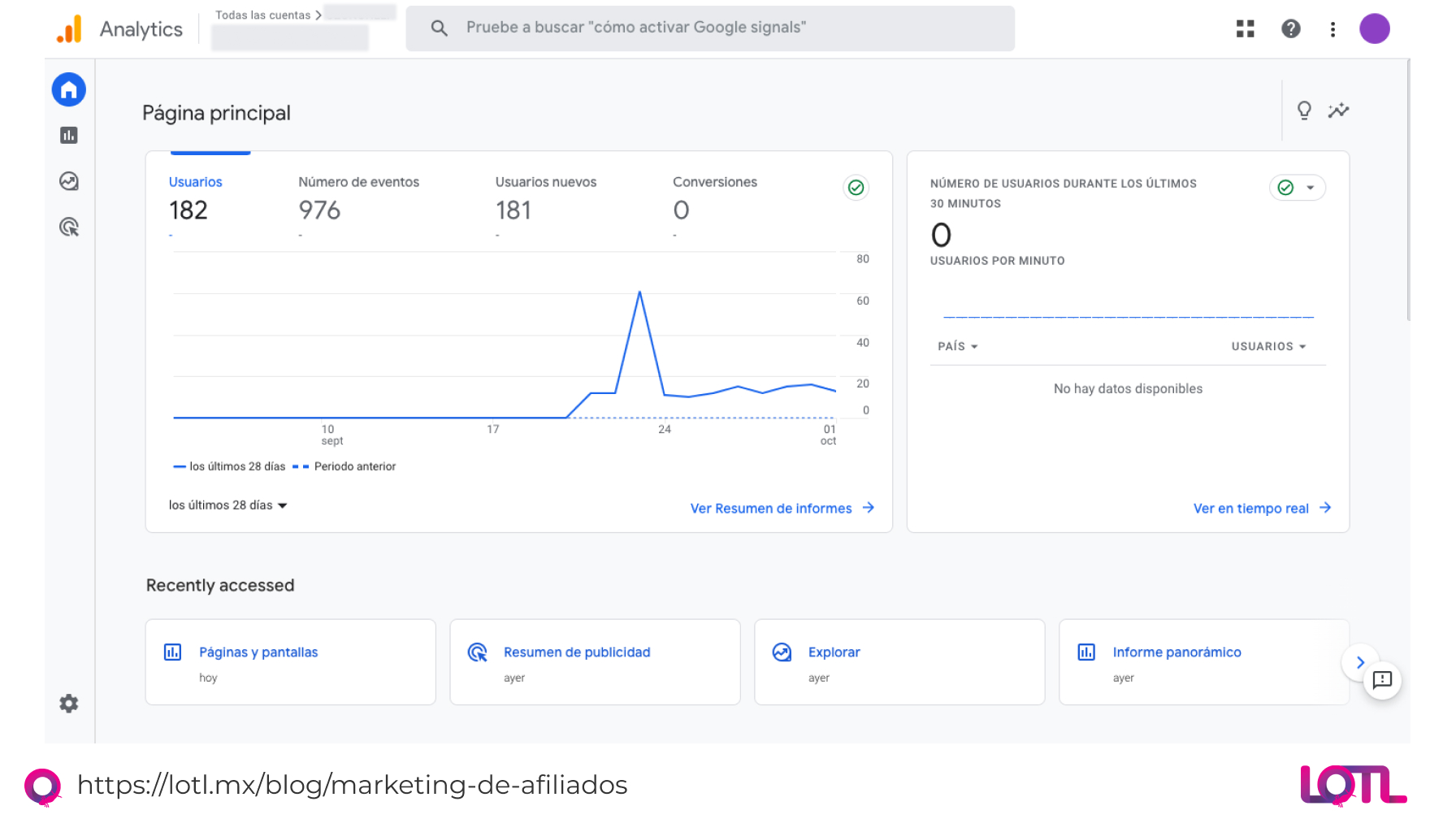Open Analytics Intelligence from the top right

click(x=1338, y=110)
